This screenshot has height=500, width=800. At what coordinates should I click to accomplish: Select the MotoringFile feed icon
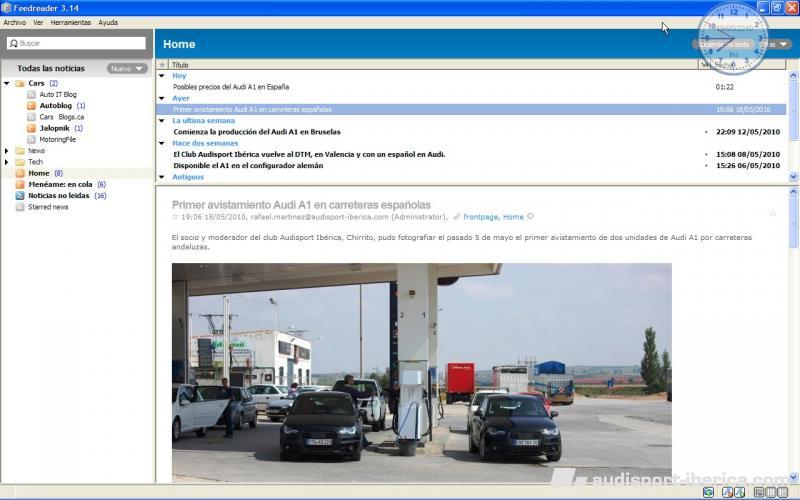[x=31, y=139]
